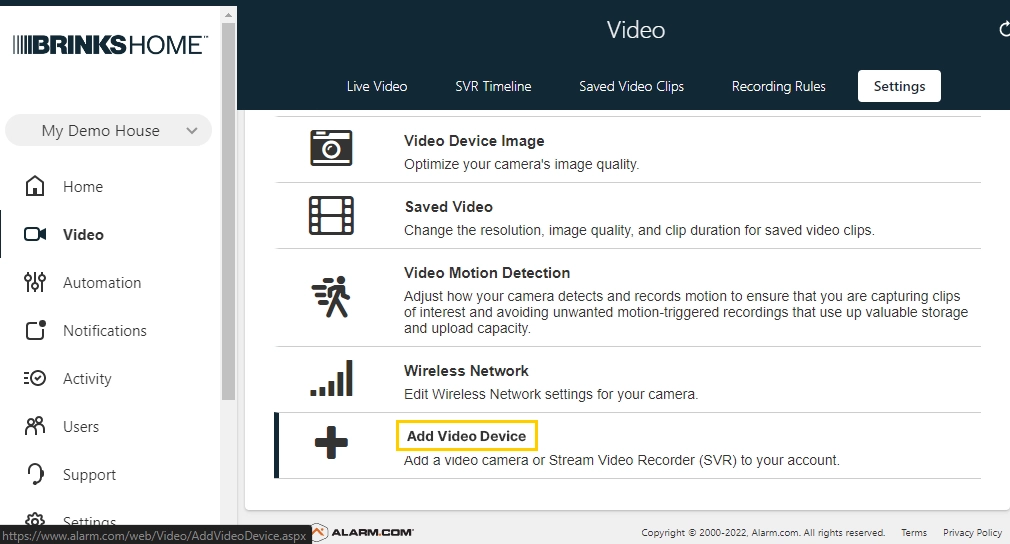Screen dimensions: 1010x544
Task: Select the Settings tab in Video header
Action: point(899,86)
